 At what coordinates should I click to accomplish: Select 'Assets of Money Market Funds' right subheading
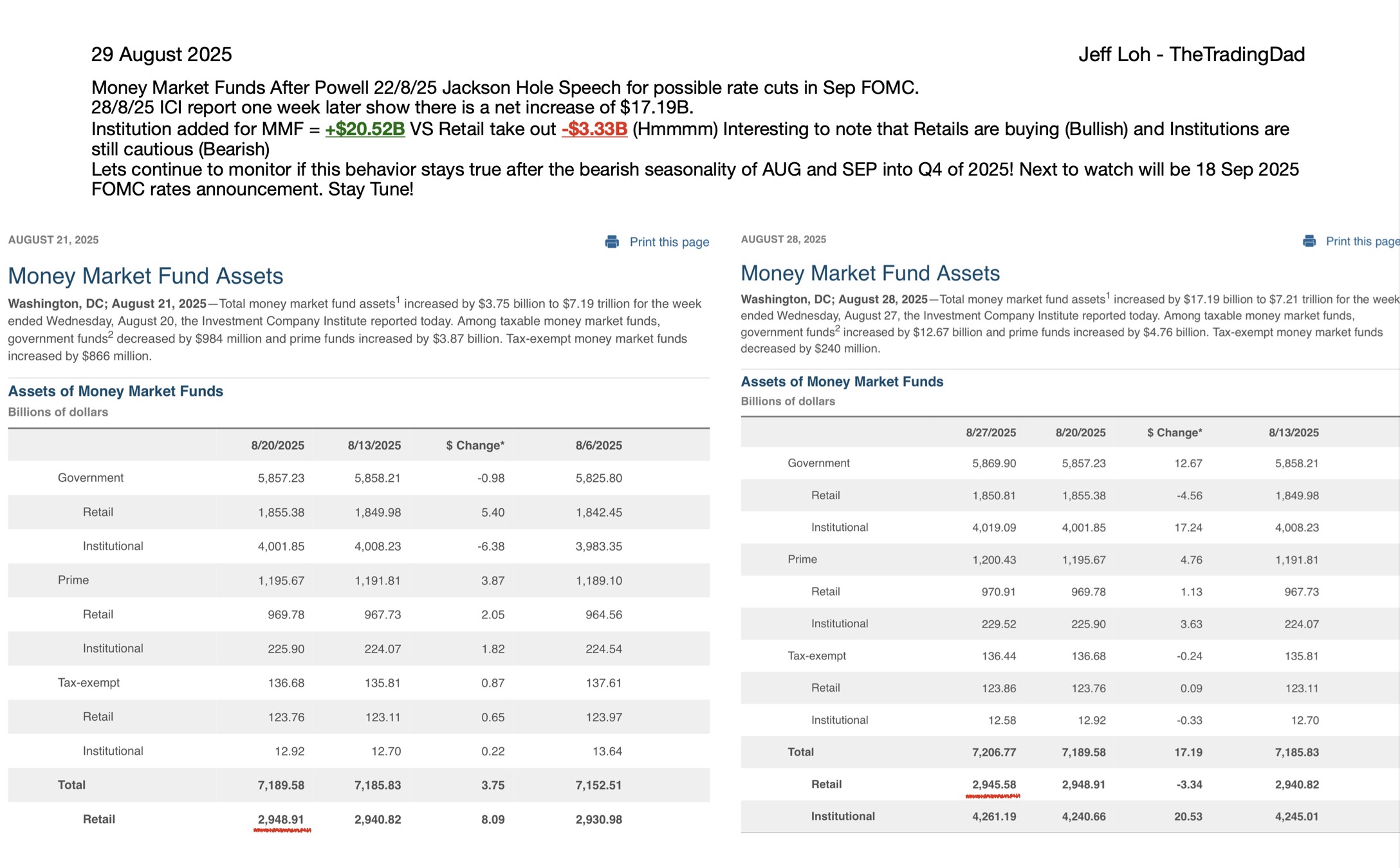(x=842, y=382)
